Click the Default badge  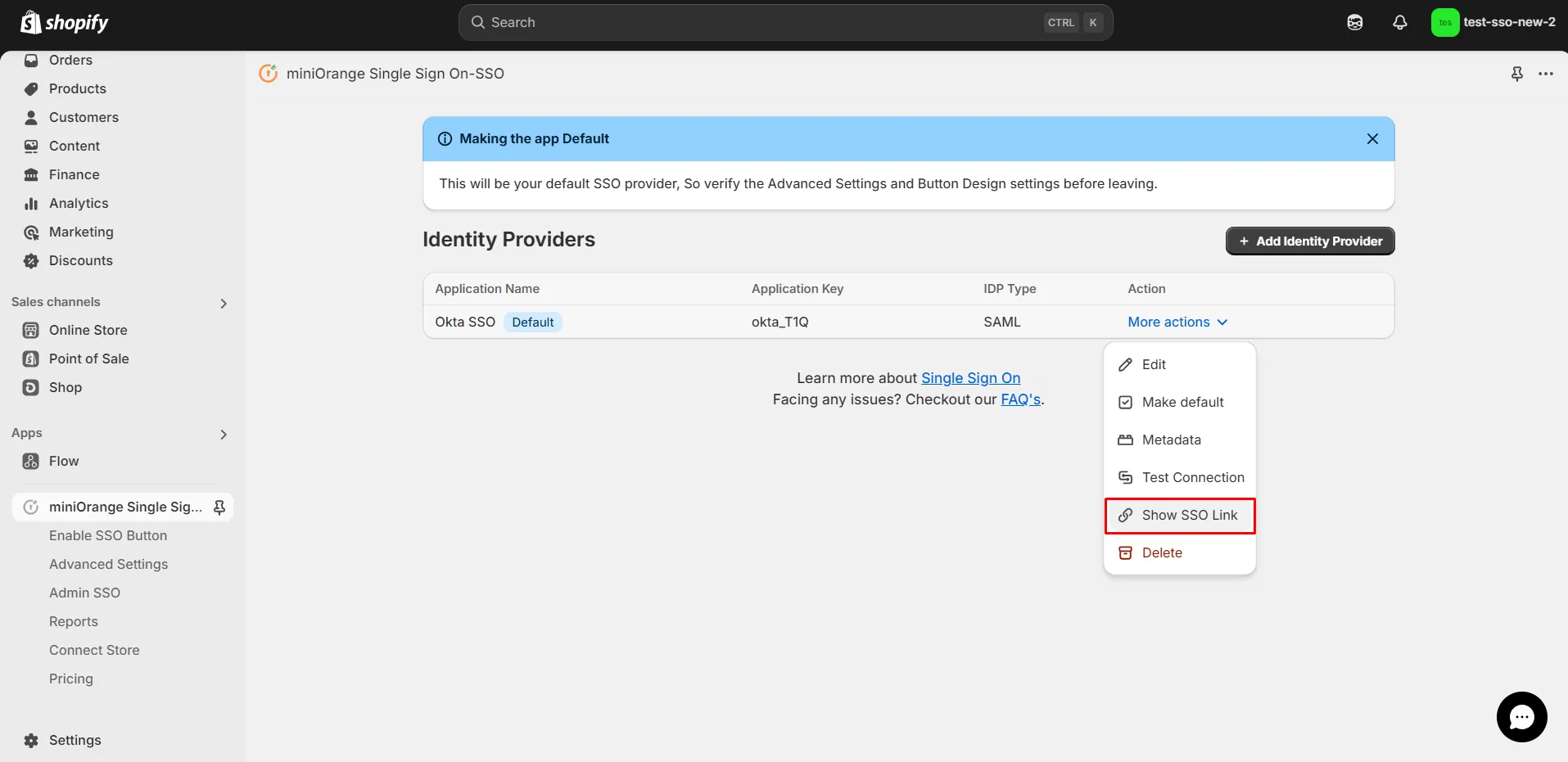click(533, 322)
